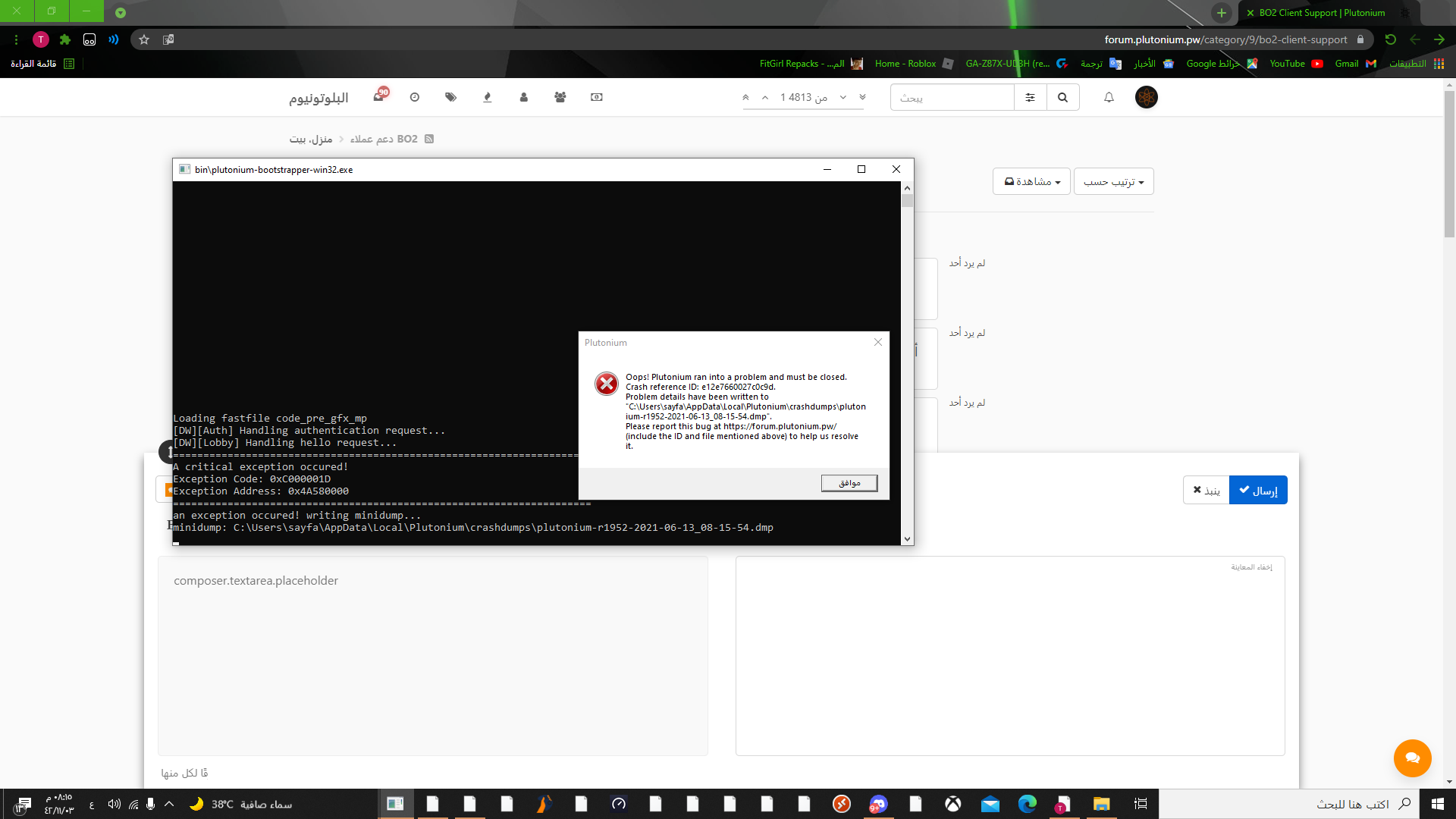Open advanced search filter icon
Viewport: 1456px width, 819px height.
tap(1030, 97)
